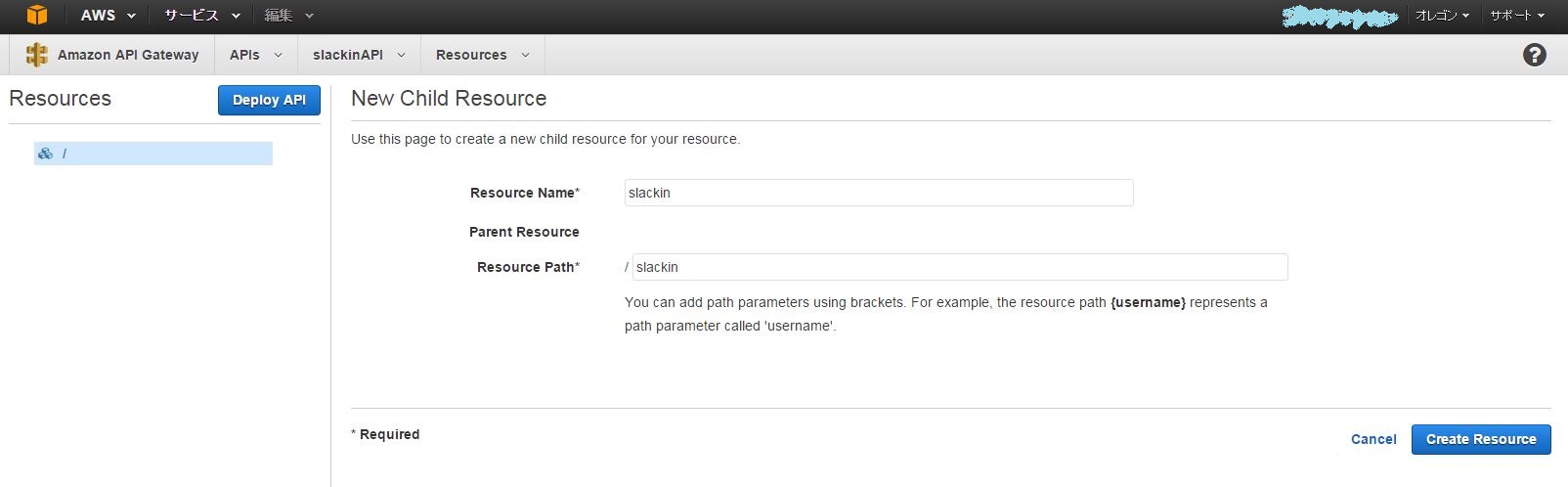Viewport: 1568px width, 487px height.
Task: Click the Amazon API Gateway home link
Action: [x=127, y=55]
